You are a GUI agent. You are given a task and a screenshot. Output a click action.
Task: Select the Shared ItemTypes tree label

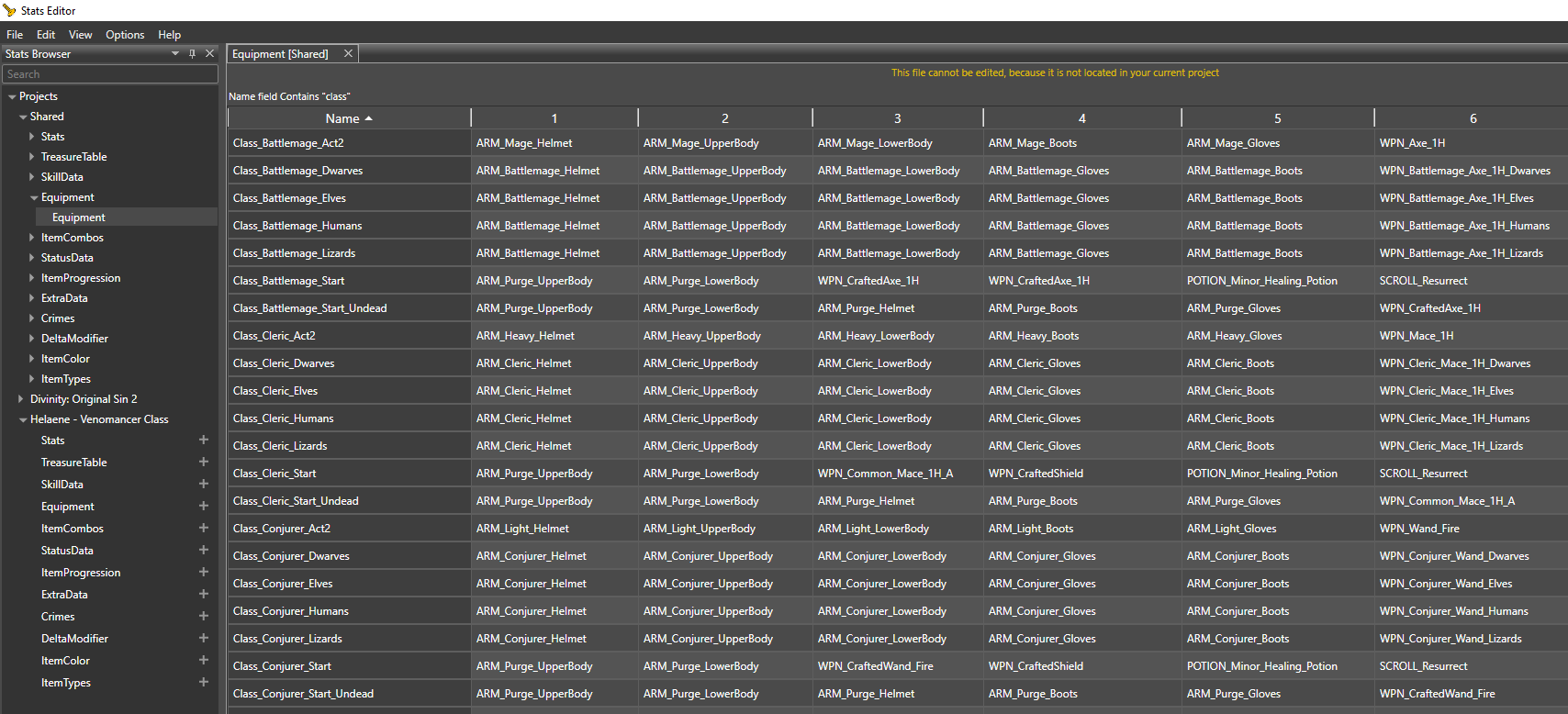click(66, 379)
